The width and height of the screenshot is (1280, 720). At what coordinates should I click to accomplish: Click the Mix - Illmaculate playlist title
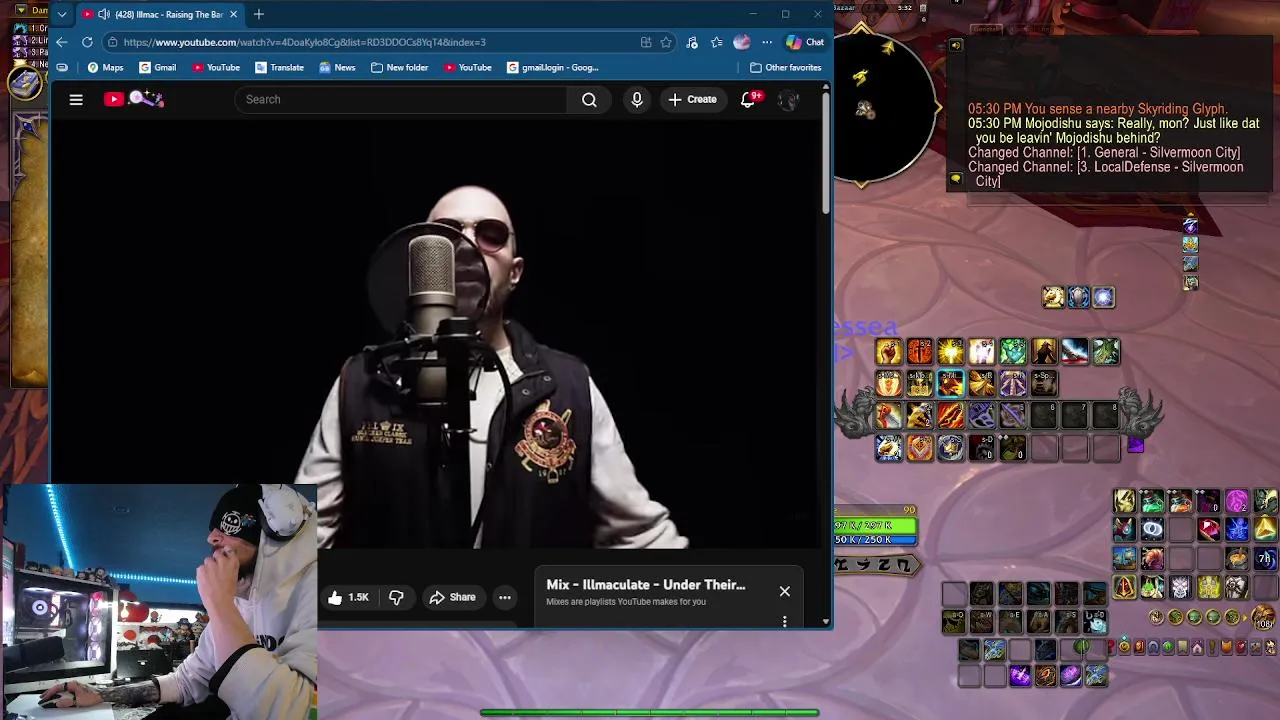[646, 585]
